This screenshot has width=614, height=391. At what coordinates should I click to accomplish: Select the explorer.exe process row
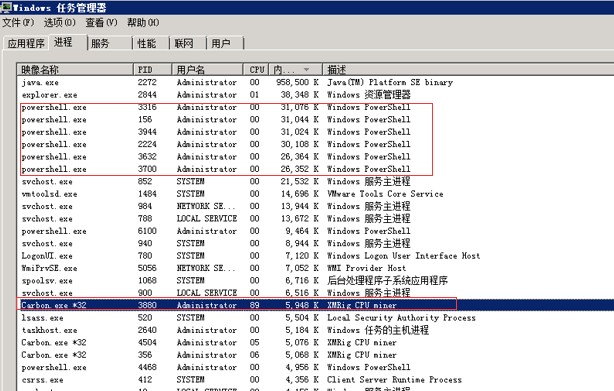tap(315, 95)
